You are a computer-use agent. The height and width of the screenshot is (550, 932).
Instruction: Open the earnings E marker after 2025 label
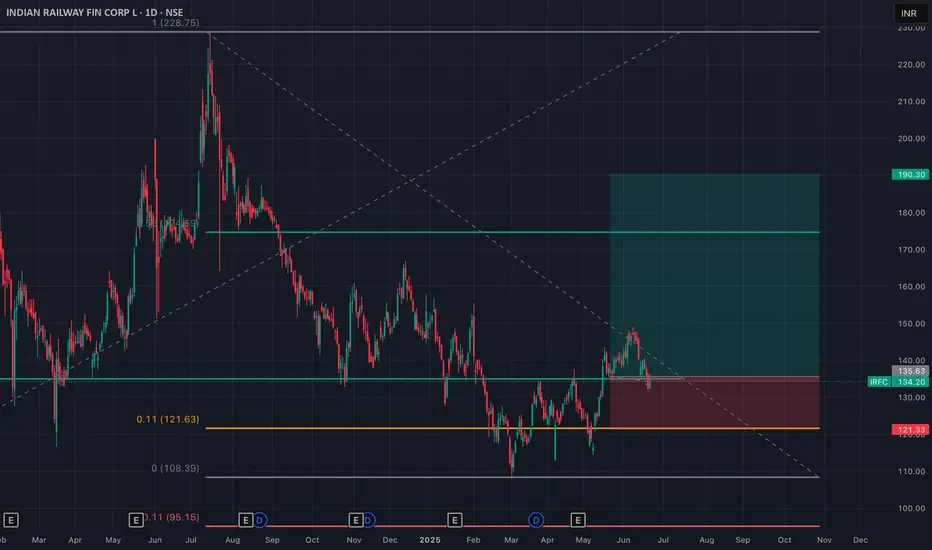click(455, 520)
